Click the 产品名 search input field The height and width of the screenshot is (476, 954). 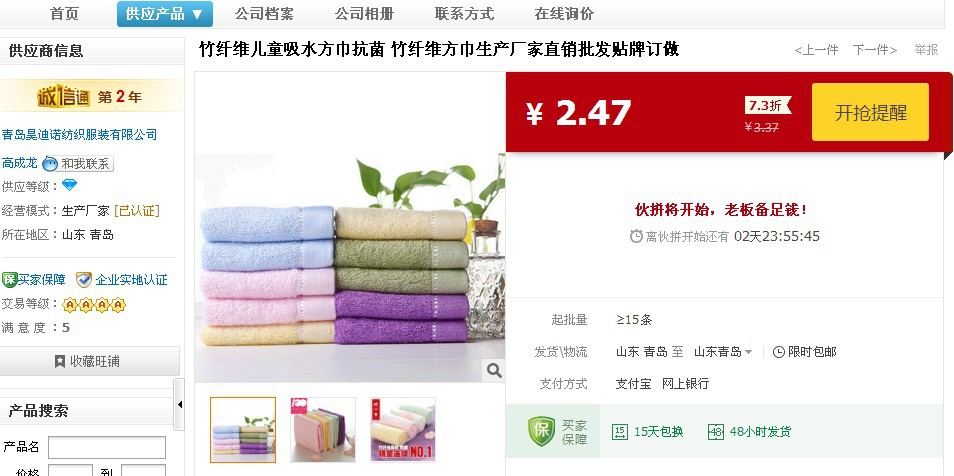point(107,447)
